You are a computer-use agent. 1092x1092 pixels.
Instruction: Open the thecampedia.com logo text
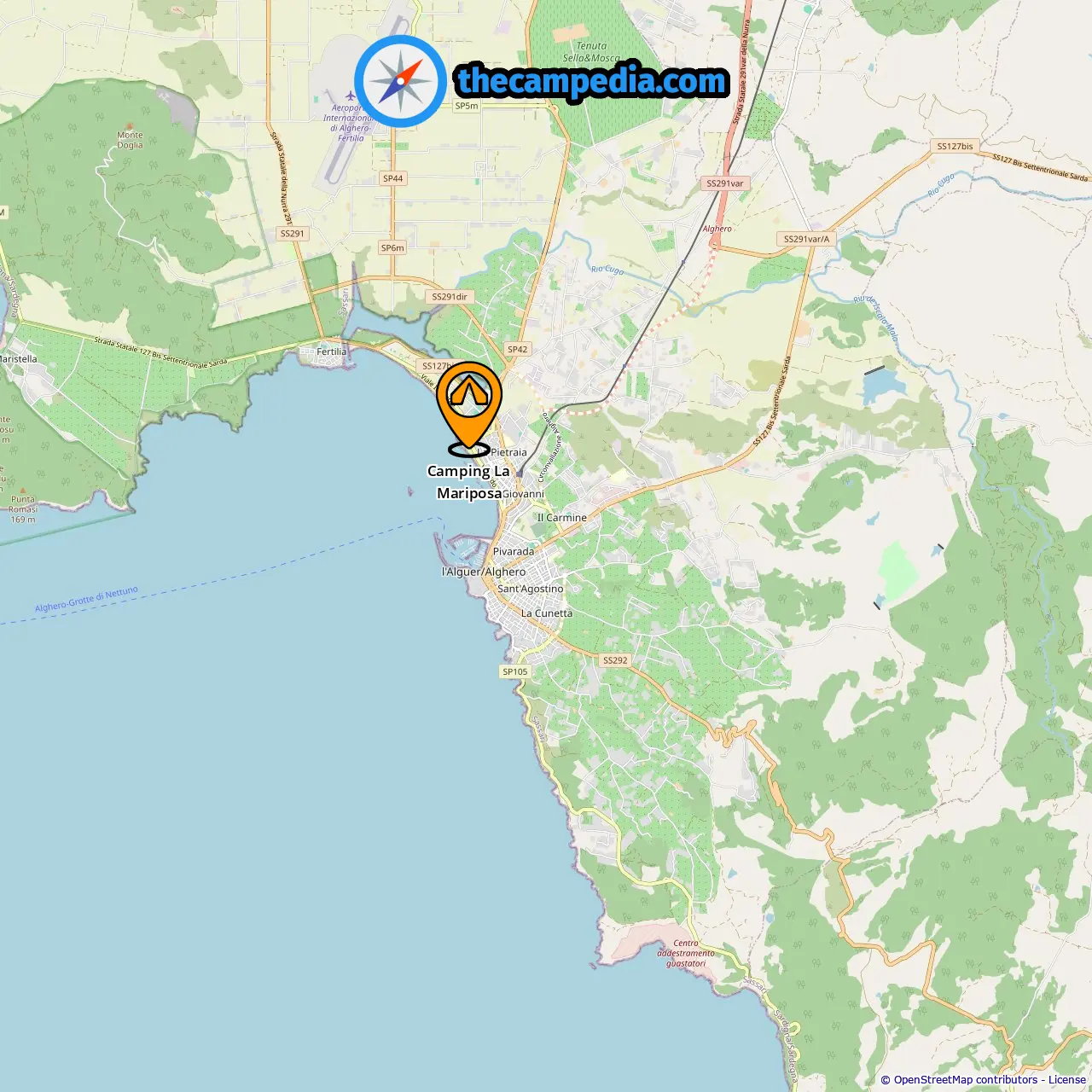coord(592,81)
